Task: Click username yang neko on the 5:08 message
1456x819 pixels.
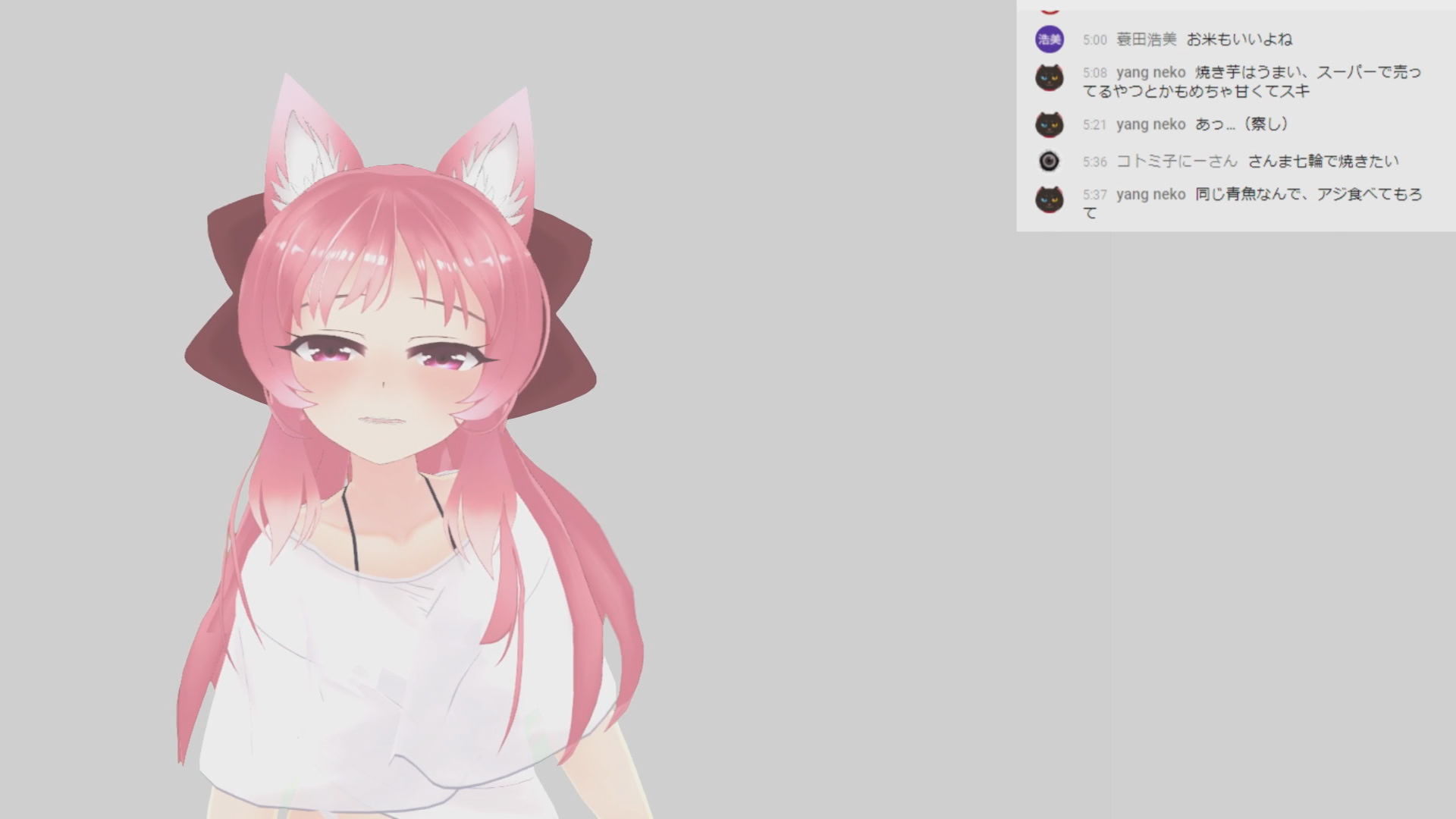Action: [x=1150, y=73]
